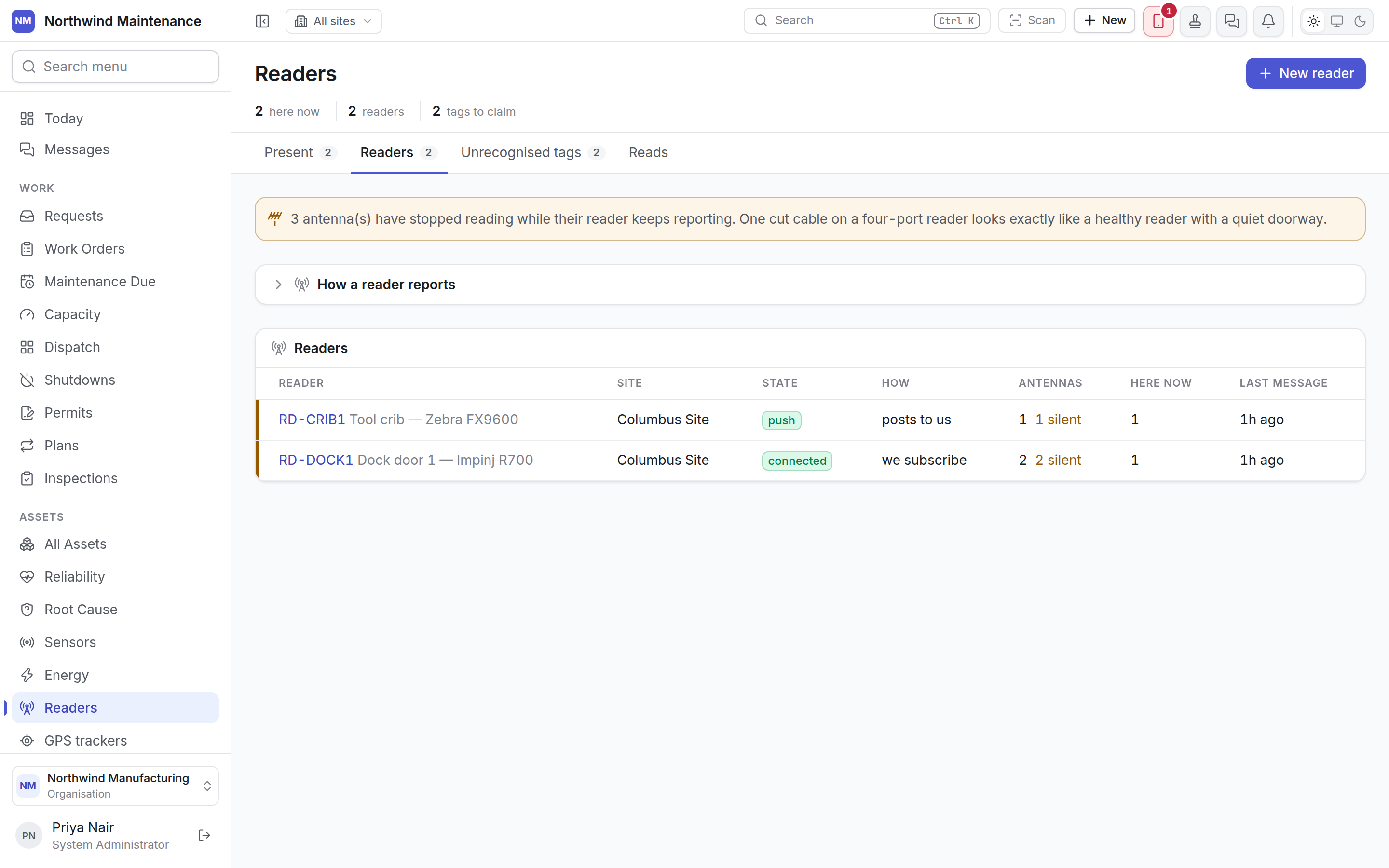1389x868 pixels.
Task: Collapse the sidebar panel icon
Action: click(262, 21)
